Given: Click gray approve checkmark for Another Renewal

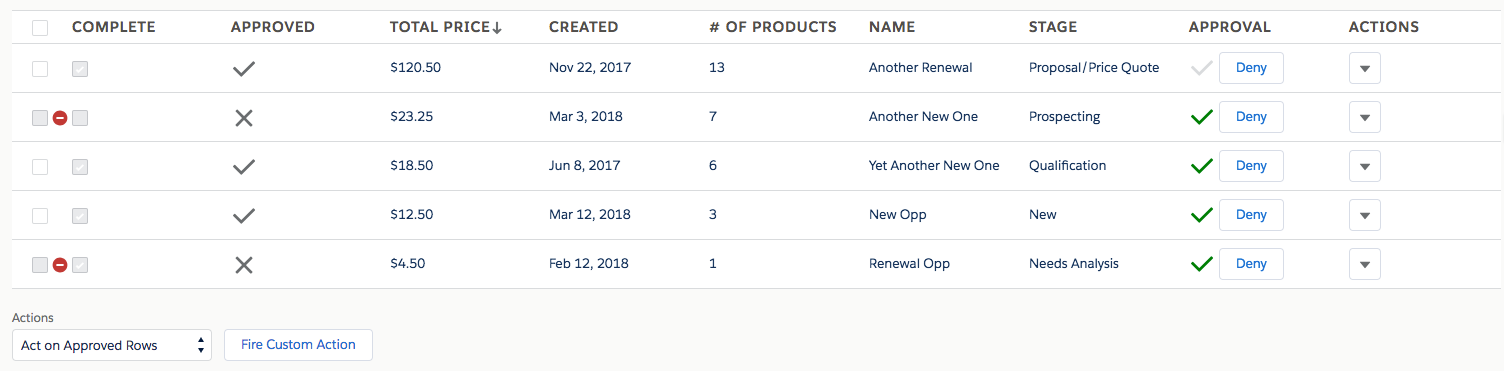Looking at the screenshot, I should [1201, 68].
